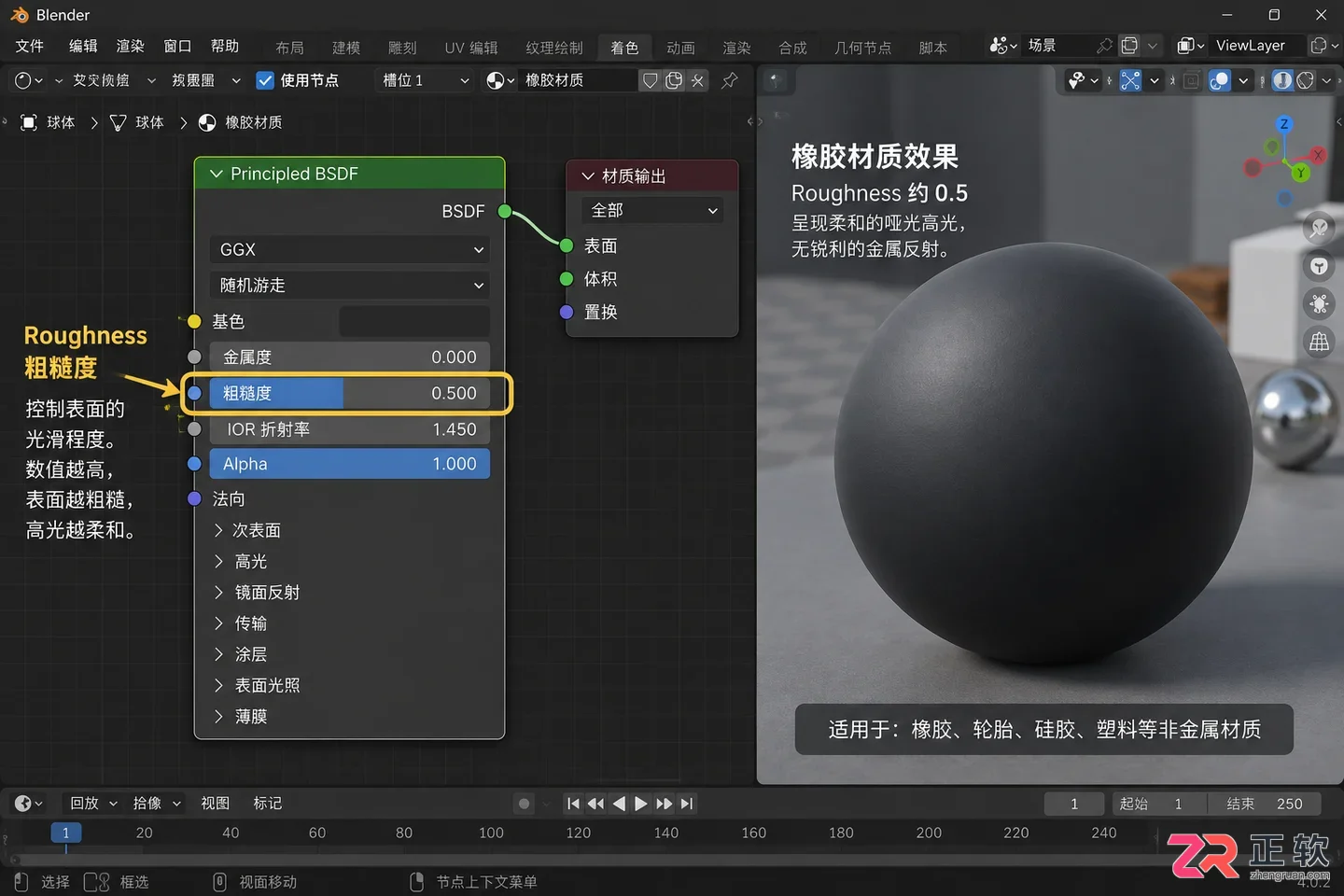Switch to the 几何节点 workspace tab

[862, 48]
